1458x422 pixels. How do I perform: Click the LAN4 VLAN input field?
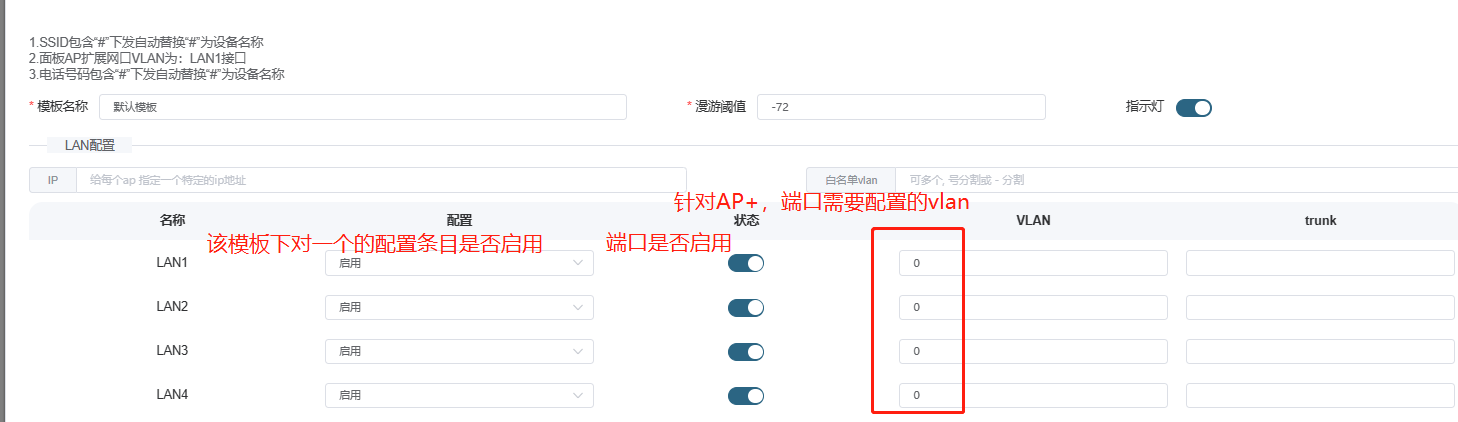(x=1032, y=395)
